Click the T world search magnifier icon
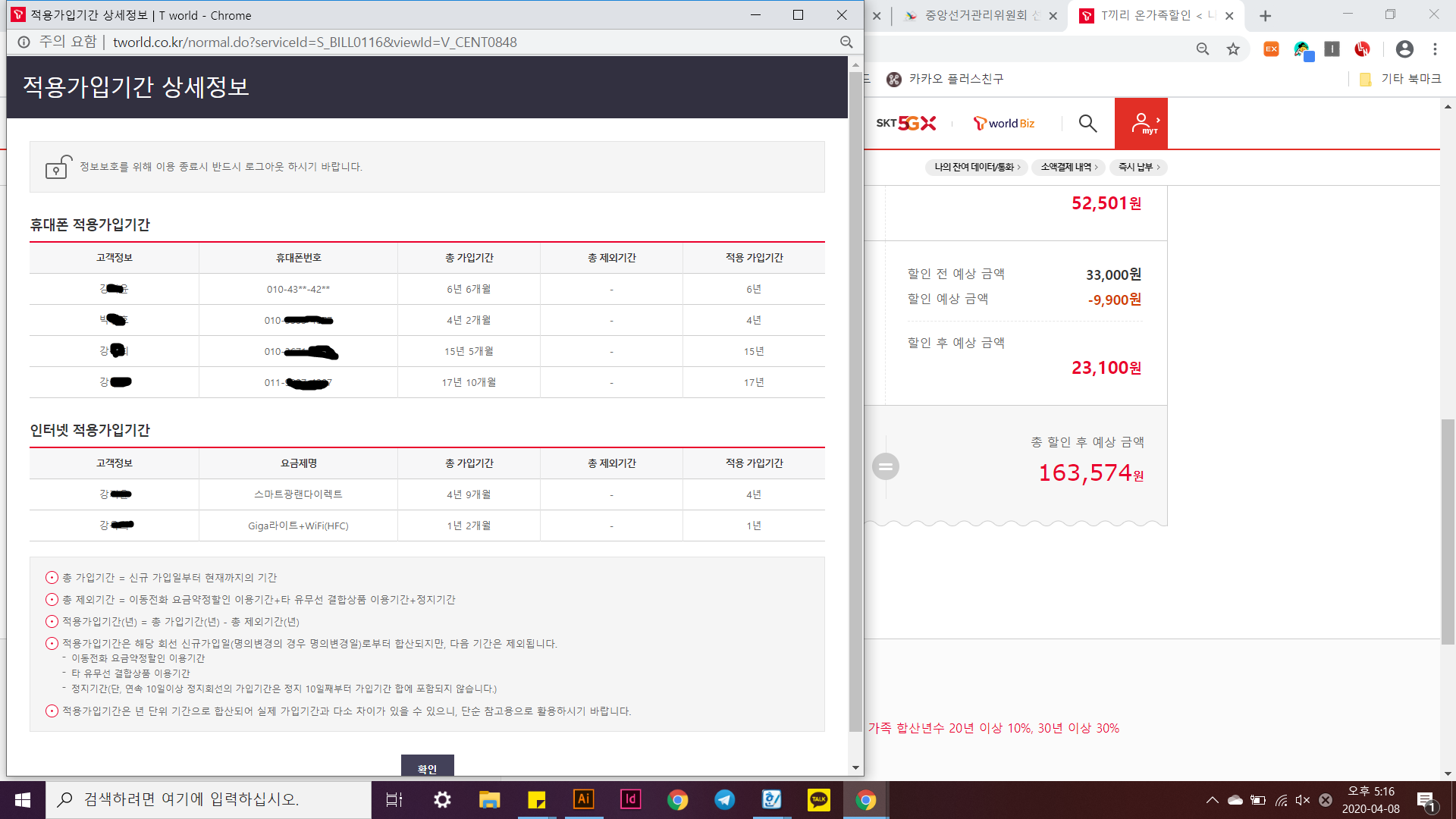The image size is (1456, 819). point(1087,123)
